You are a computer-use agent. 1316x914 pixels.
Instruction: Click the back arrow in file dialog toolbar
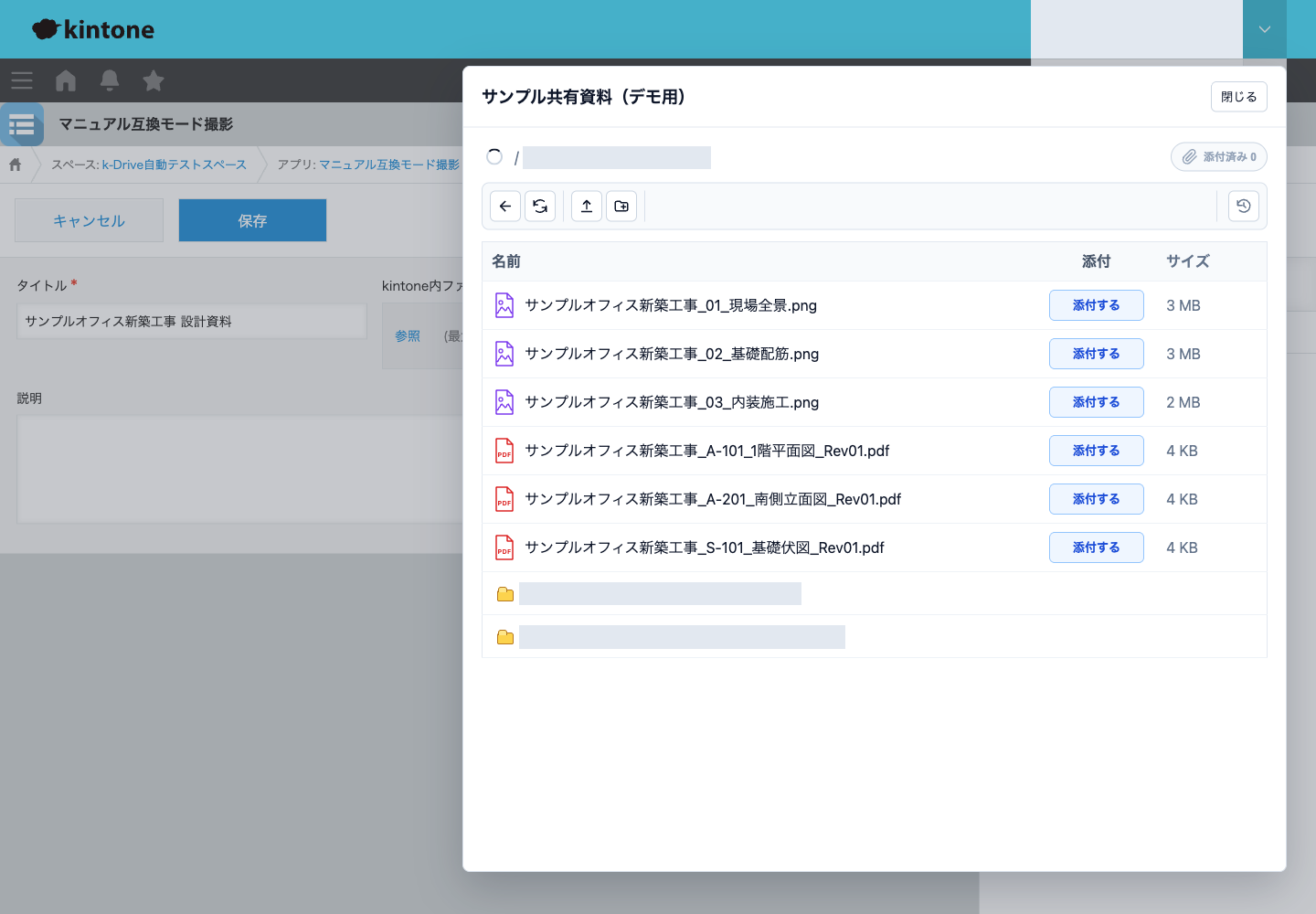pos(505,207)
